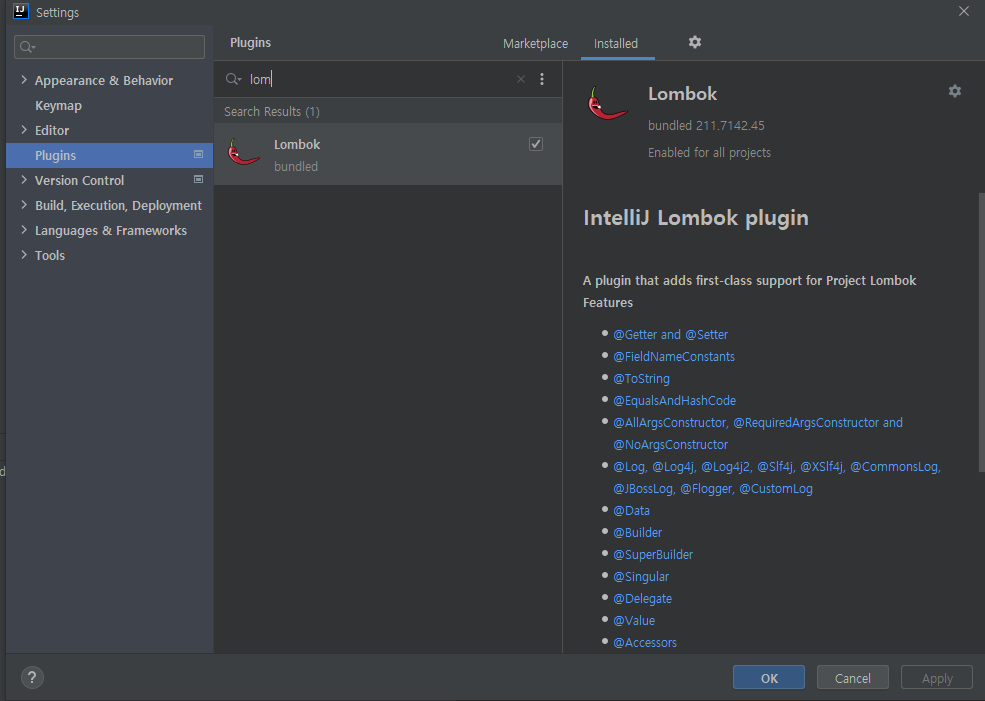
Task: Open the plugins gear menu beside Installed tab
Action: (694, 42)
